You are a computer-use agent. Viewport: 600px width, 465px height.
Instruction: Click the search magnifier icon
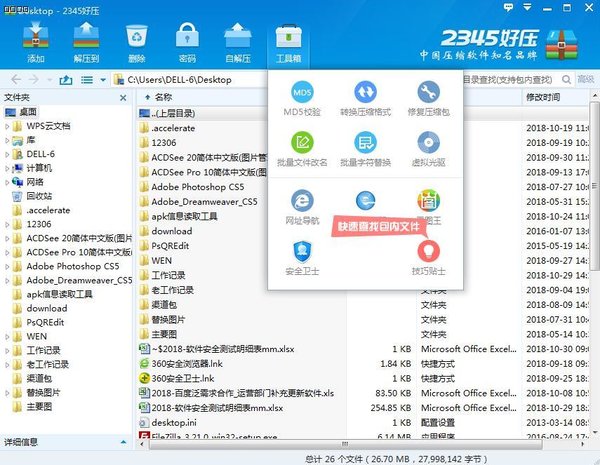pyautogui.click(x=566, y=80)
